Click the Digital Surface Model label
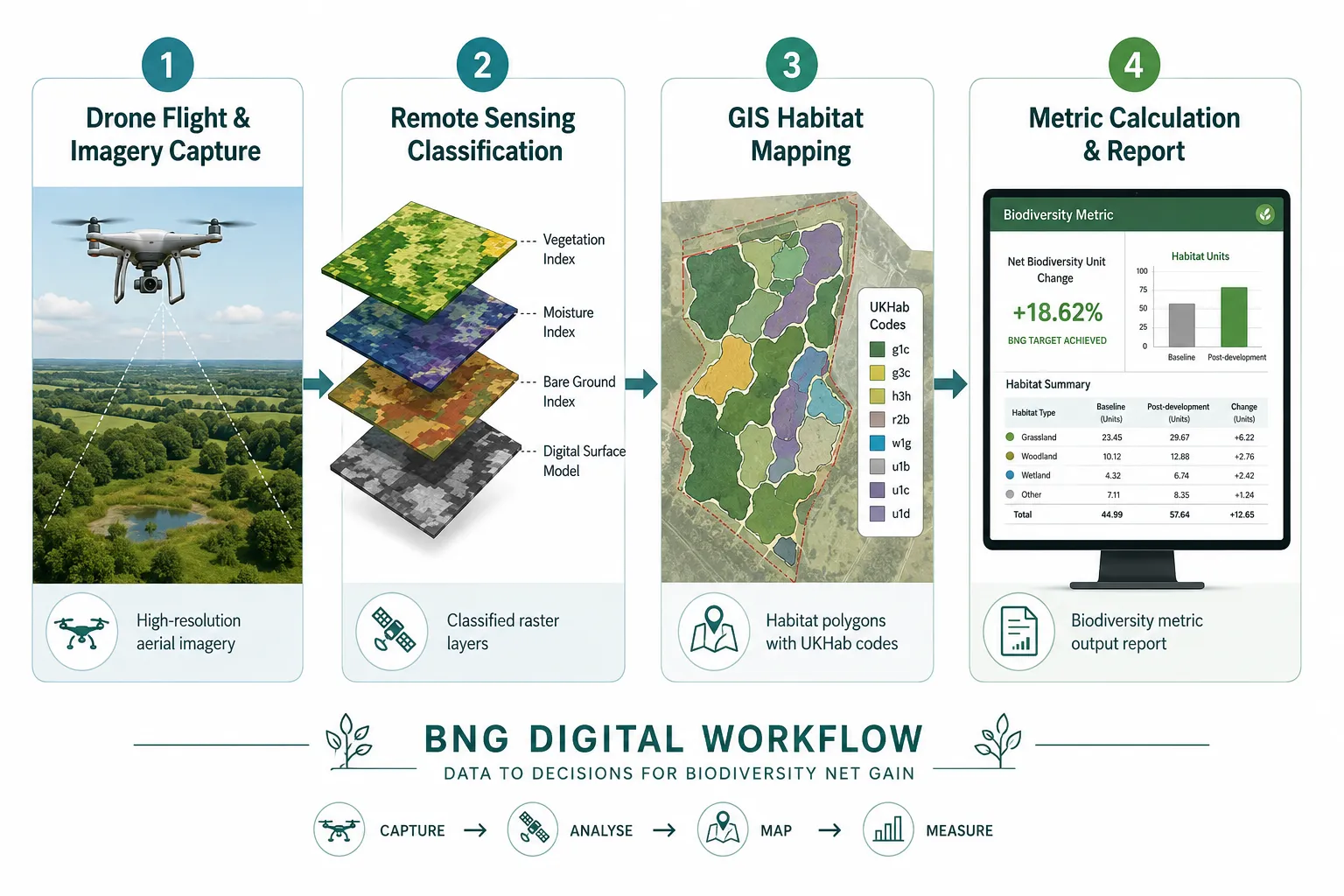The height and width of the screenshot is (896, 1344). pyautogui.click(x=584, y=461)
